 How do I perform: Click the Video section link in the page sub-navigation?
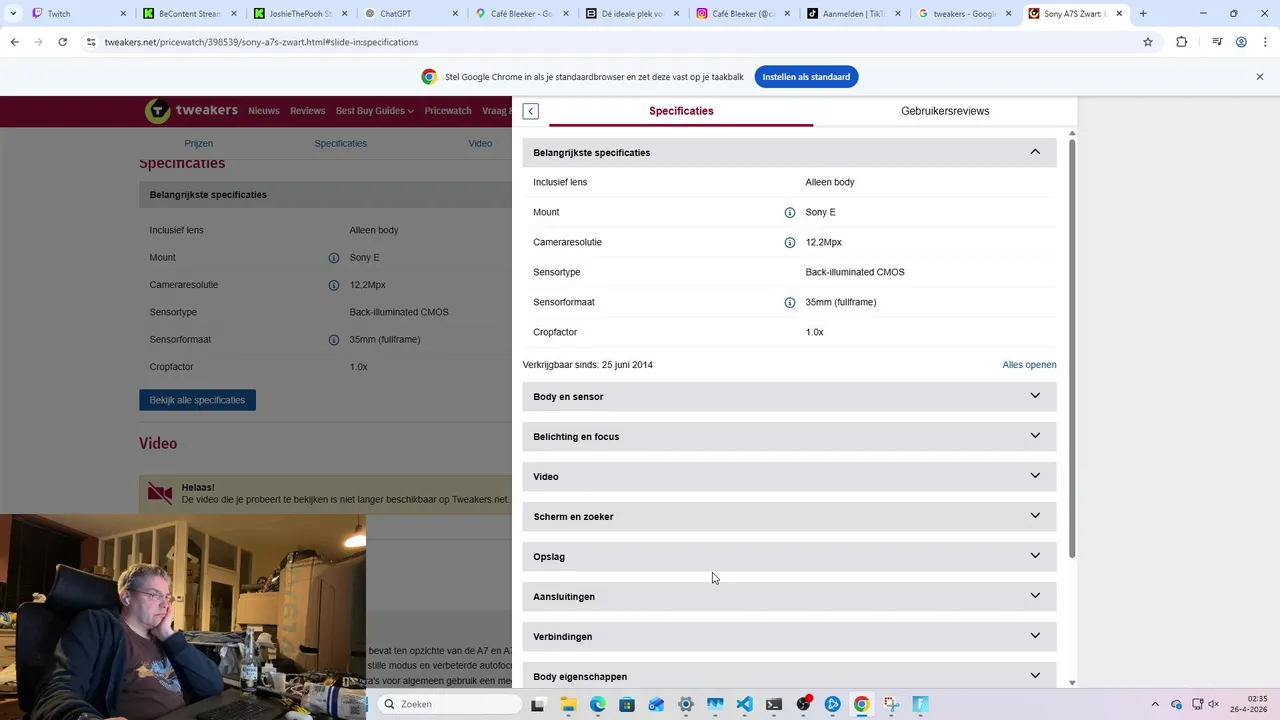click(x=480, y=143)
